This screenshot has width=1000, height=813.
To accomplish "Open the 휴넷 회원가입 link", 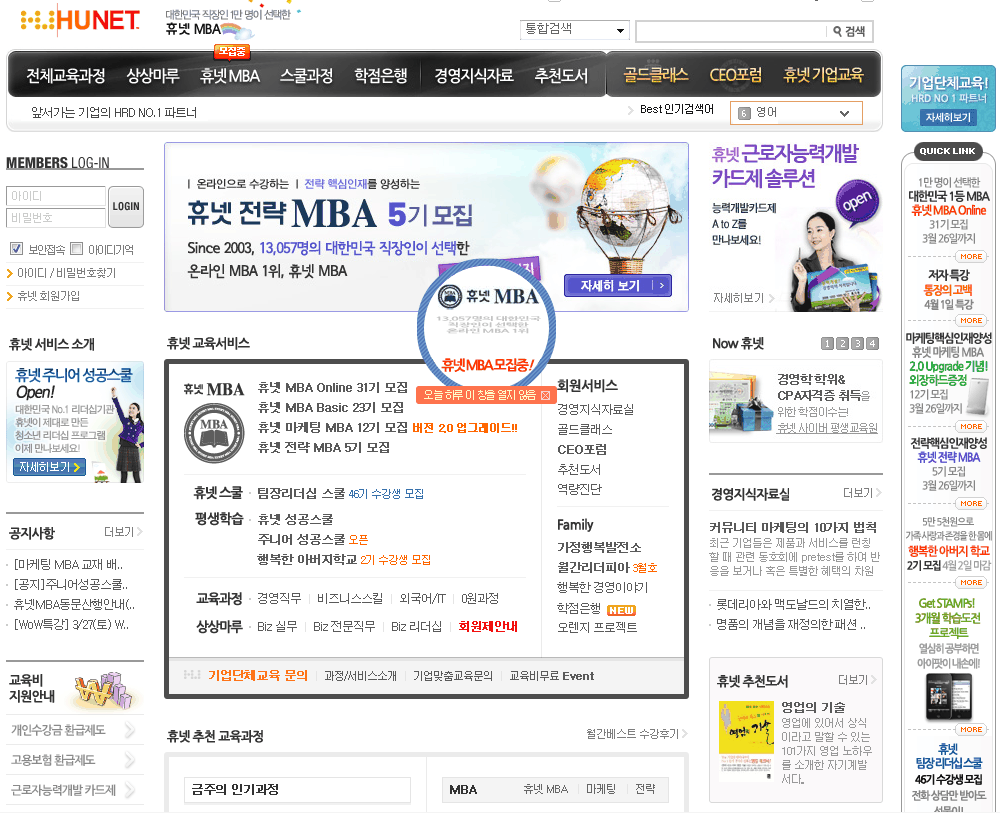I will tap(48, 296).
